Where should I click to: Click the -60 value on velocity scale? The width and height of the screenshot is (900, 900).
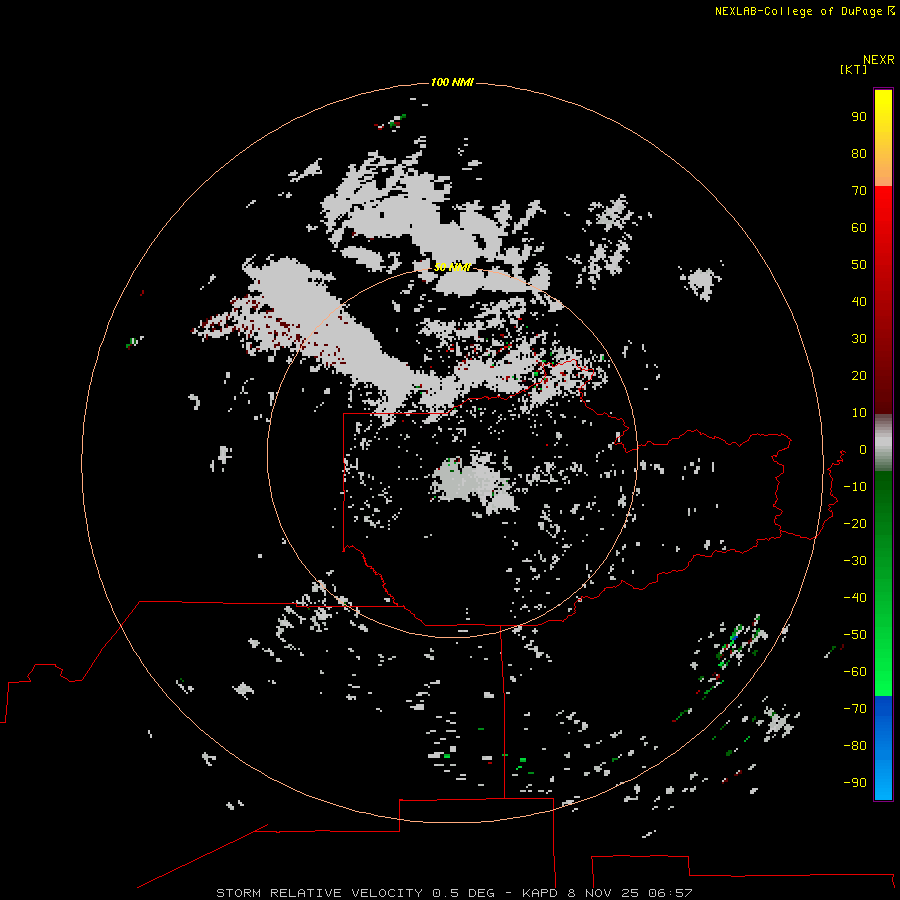[855, 672]
